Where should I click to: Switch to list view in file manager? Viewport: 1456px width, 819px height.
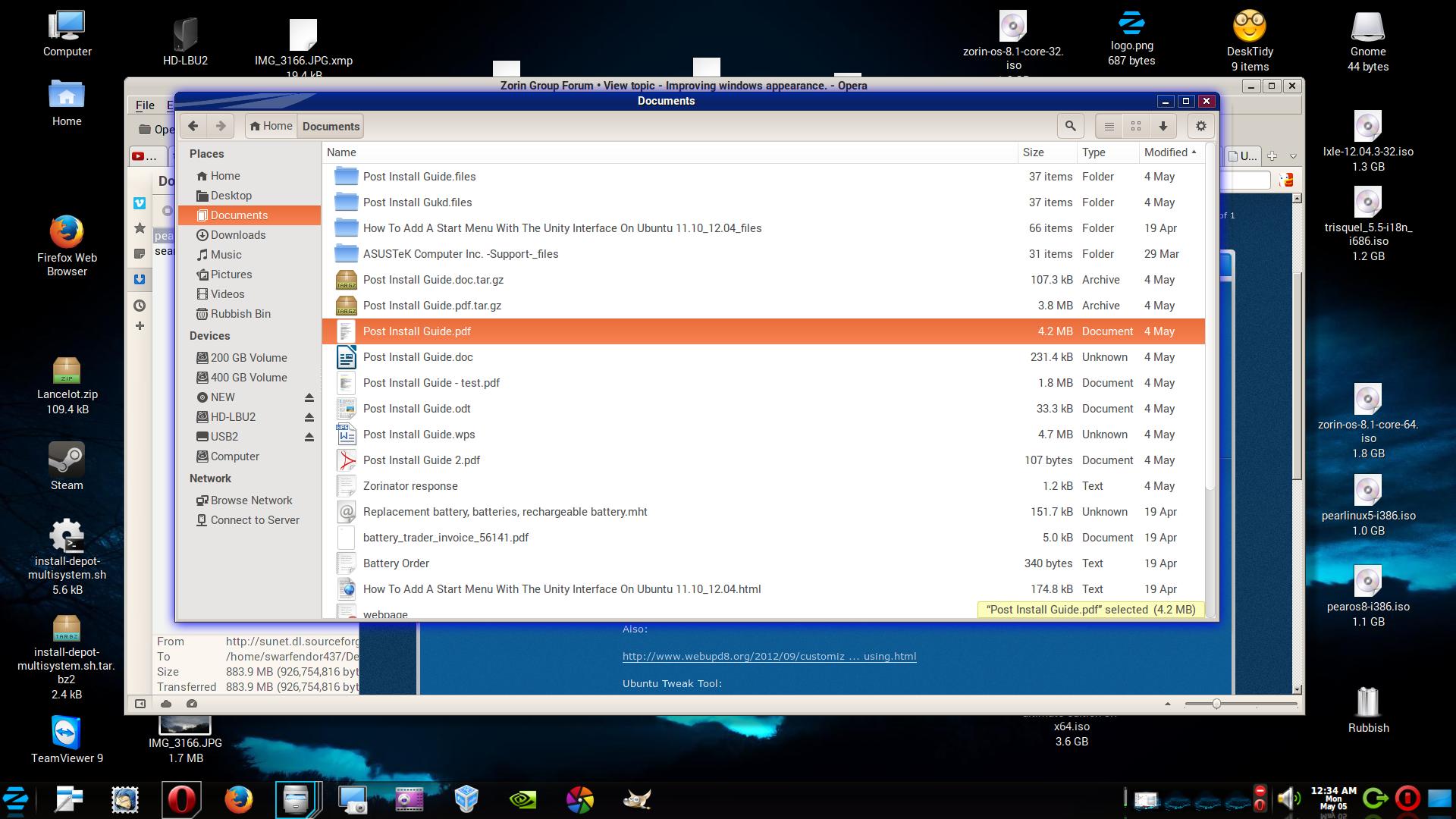(x=1109, y=126)
